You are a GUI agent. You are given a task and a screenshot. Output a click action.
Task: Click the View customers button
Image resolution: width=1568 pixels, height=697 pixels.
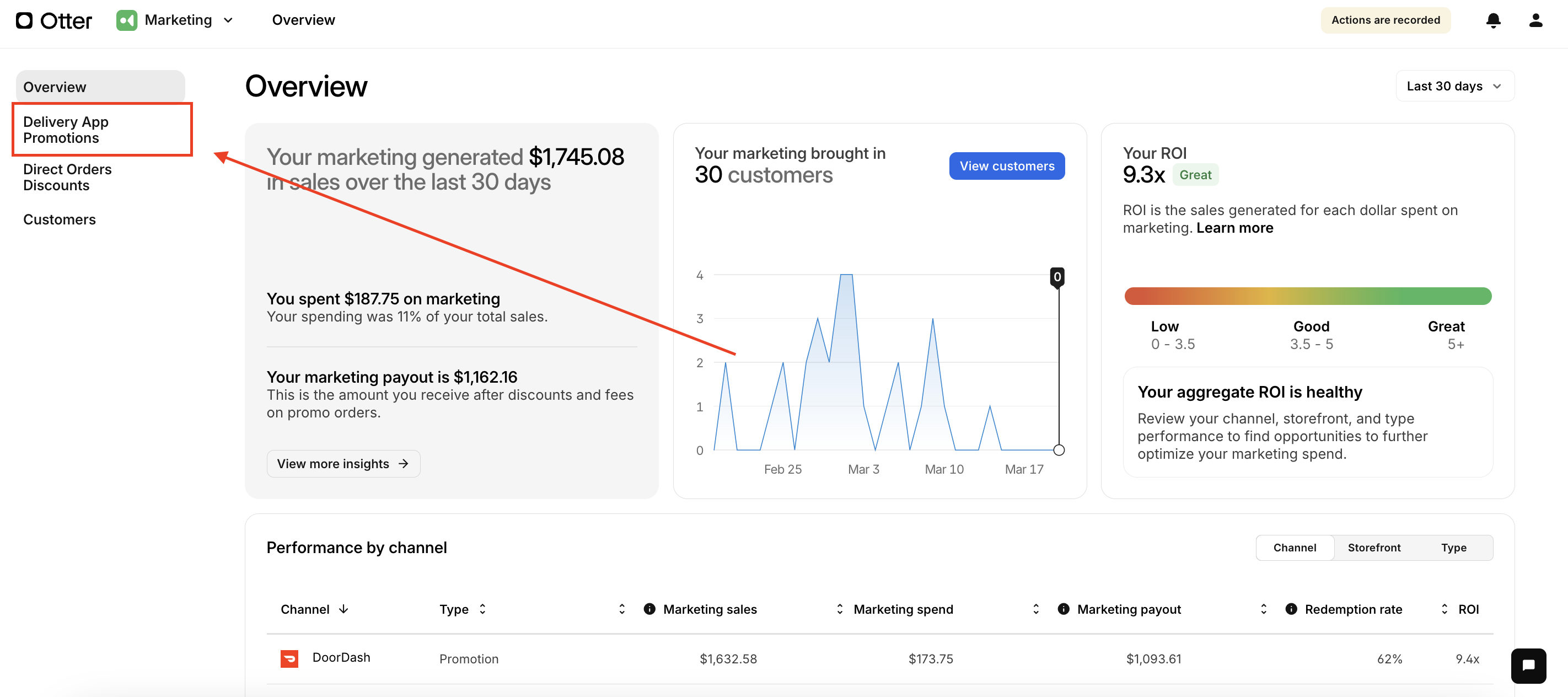pos(1006,166)
